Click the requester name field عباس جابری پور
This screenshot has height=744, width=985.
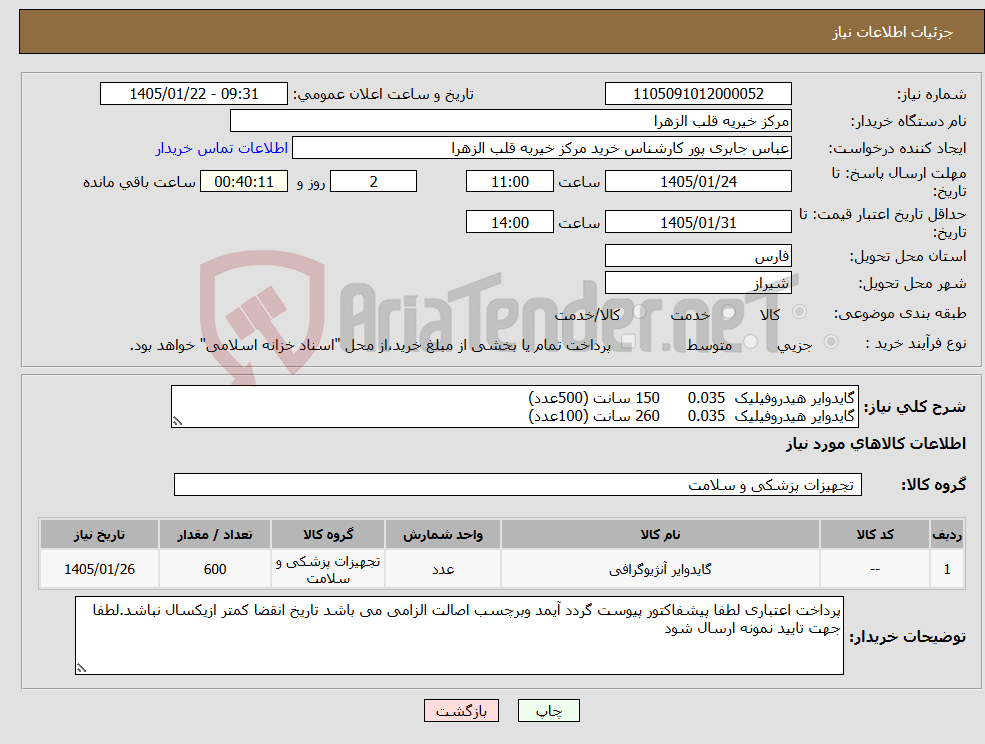[x=541, y=148]
